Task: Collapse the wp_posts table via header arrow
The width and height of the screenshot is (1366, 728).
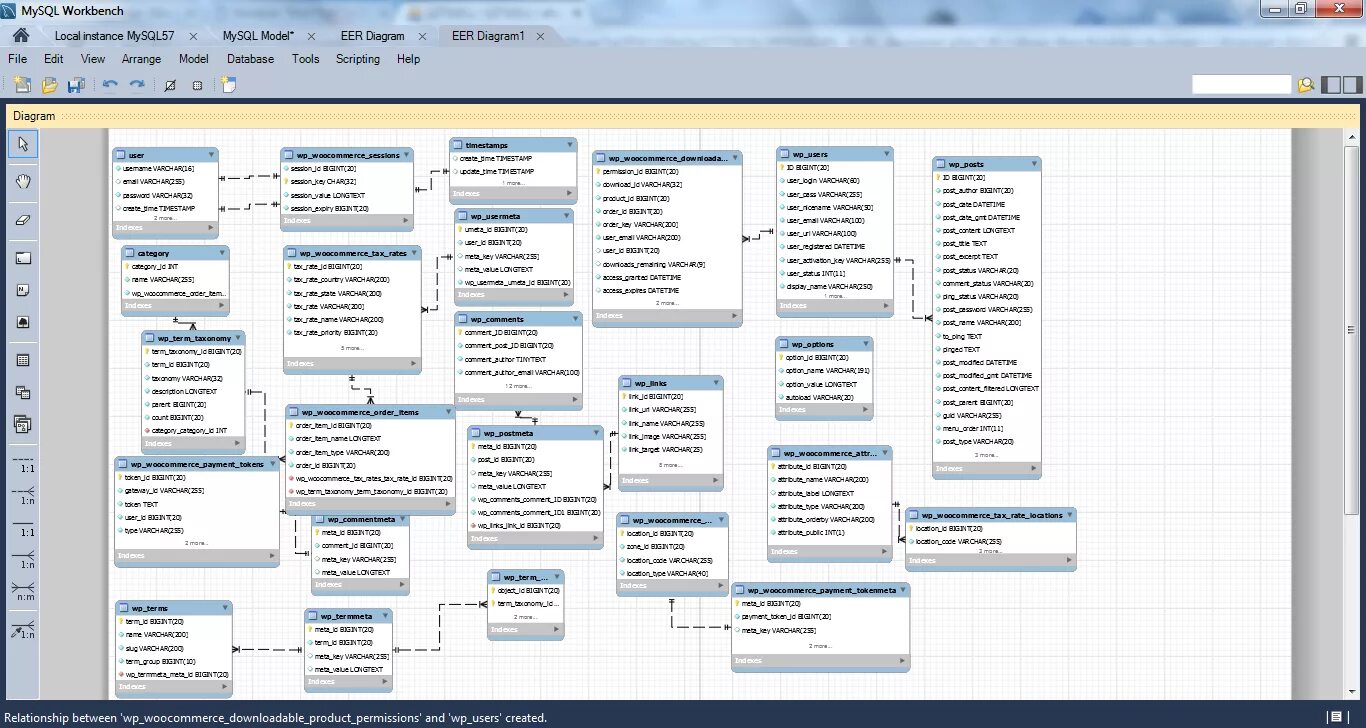Action: (1032, 164)
